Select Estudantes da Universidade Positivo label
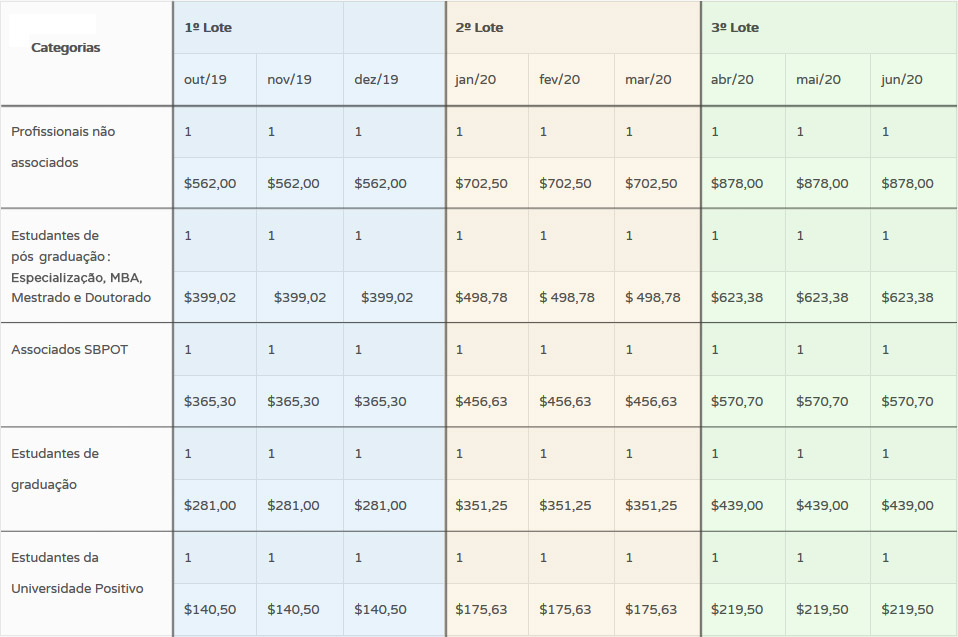958x637 pixels. pyautogui.click(x=77, y=573)
